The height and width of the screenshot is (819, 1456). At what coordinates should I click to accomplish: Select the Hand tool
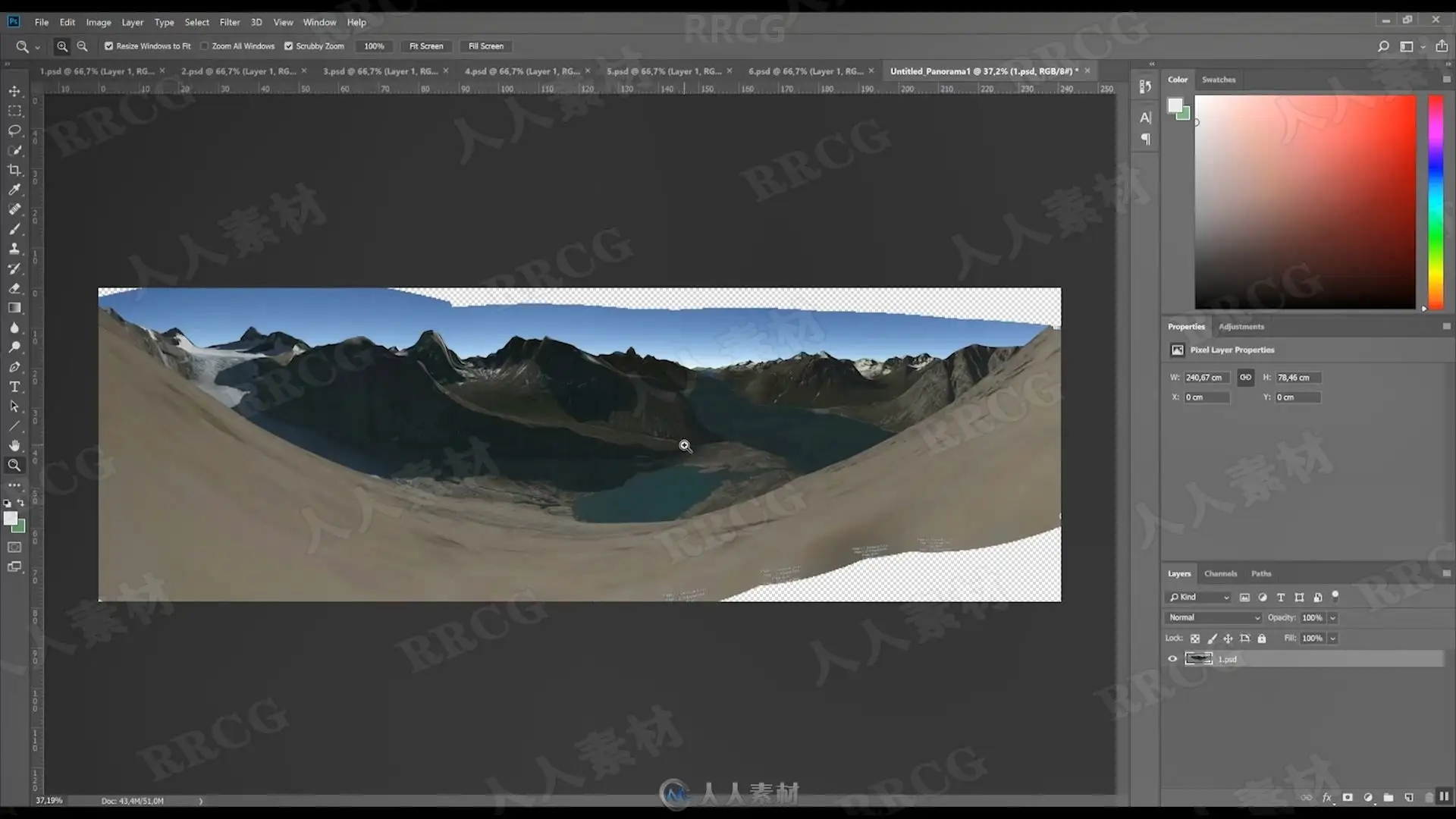14,446
